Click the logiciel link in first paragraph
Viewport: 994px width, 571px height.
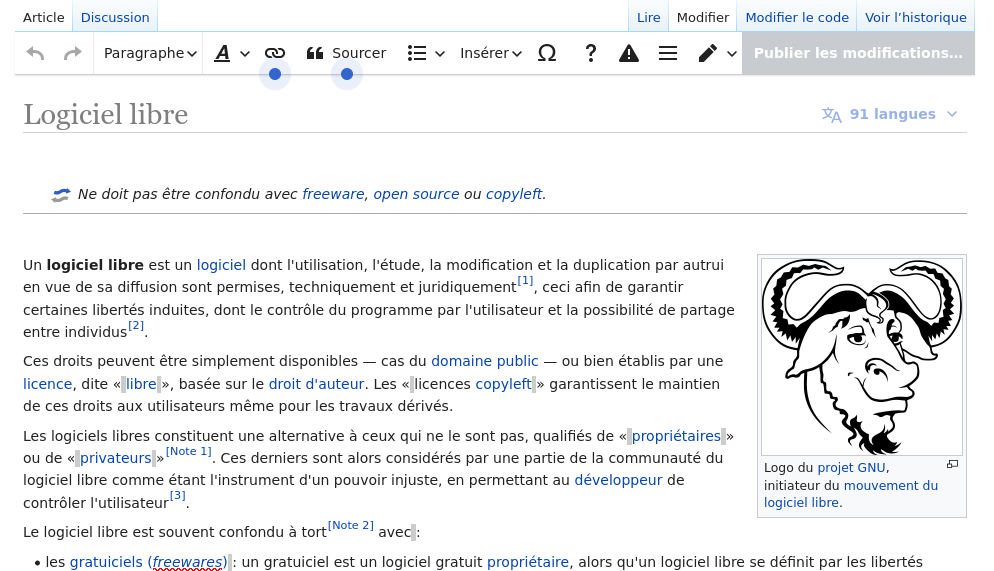pos(221,265)
